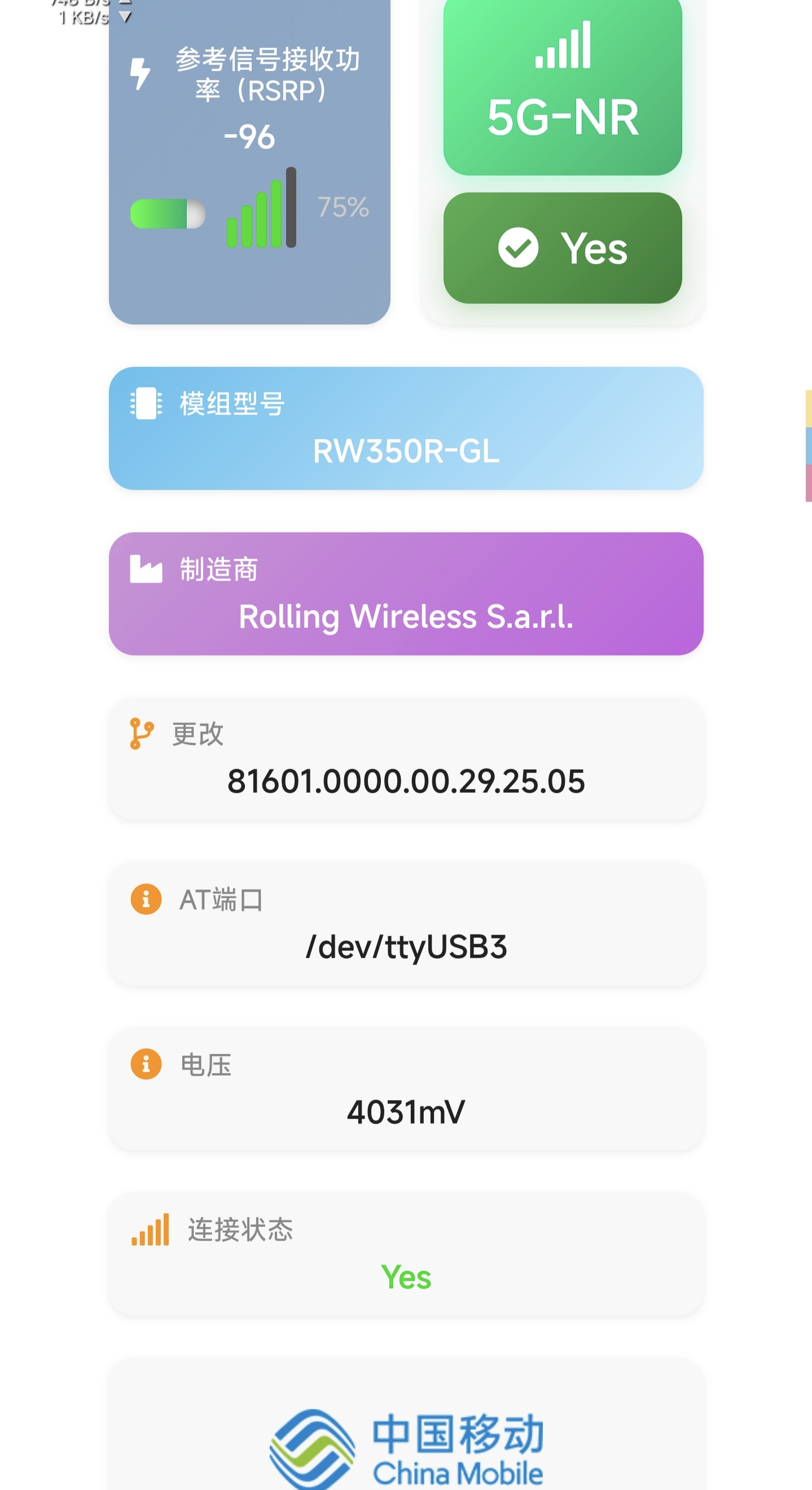
Task: Click the factory icon beside 制造商
Action: tap(146, 569)
